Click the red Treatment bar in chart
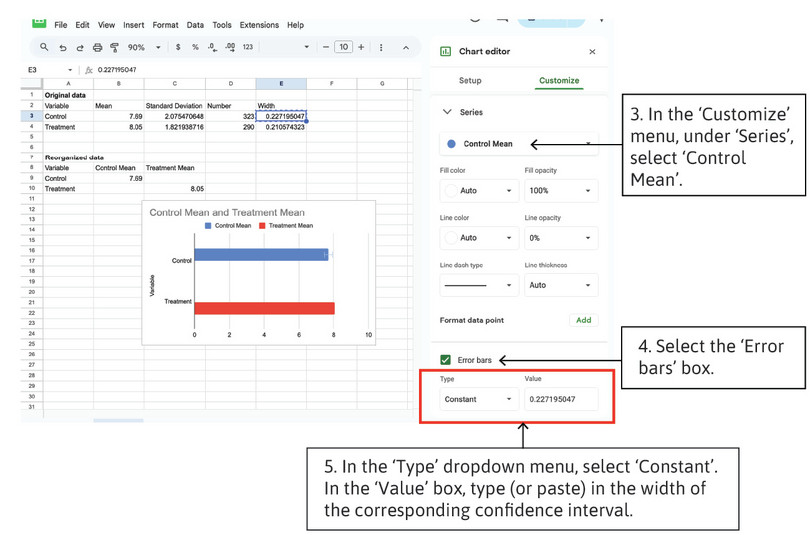810x535 pixels. coord(264,308)
